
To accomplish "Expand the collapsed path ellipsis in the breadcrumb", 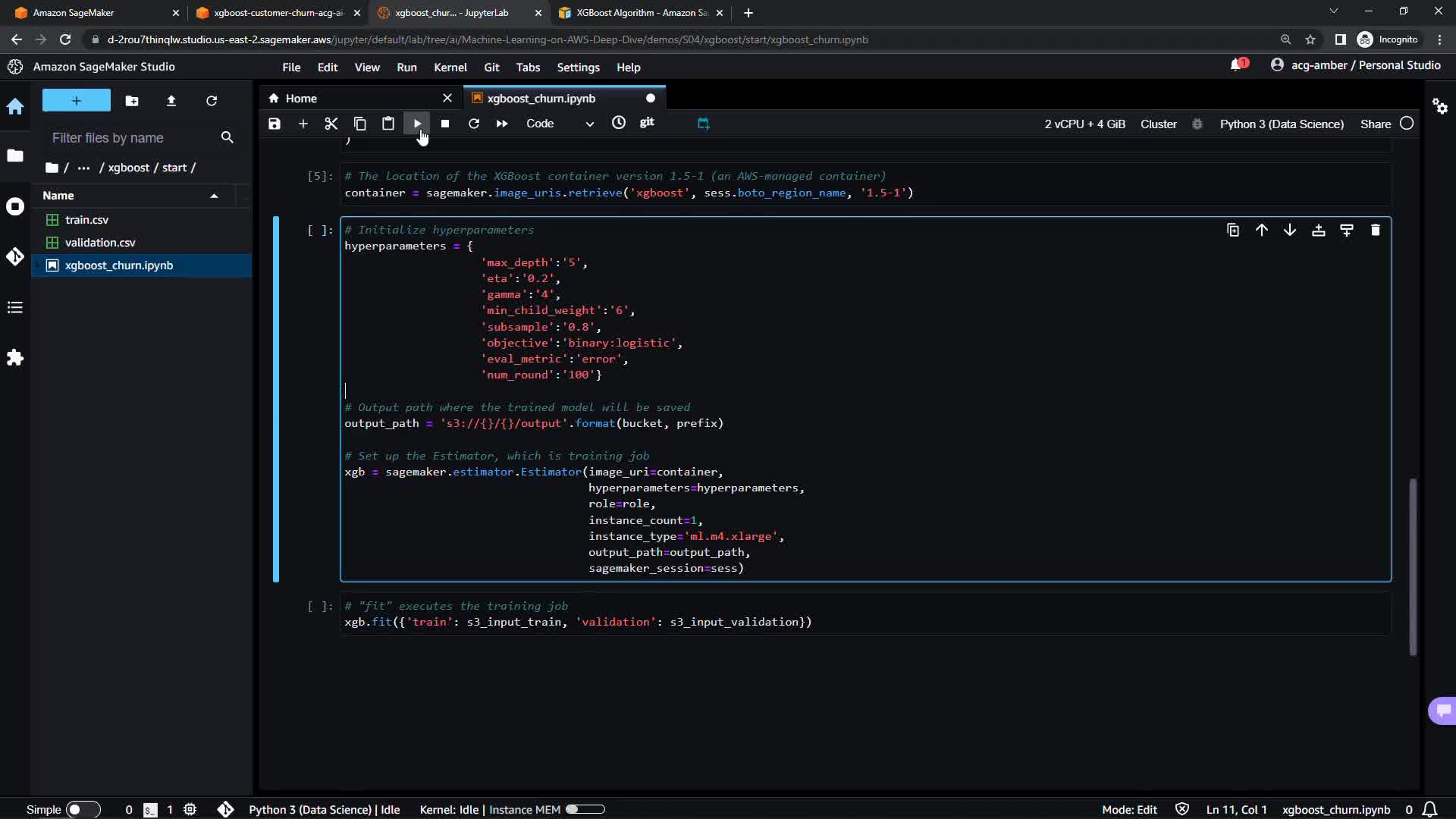I will (83, 168).
